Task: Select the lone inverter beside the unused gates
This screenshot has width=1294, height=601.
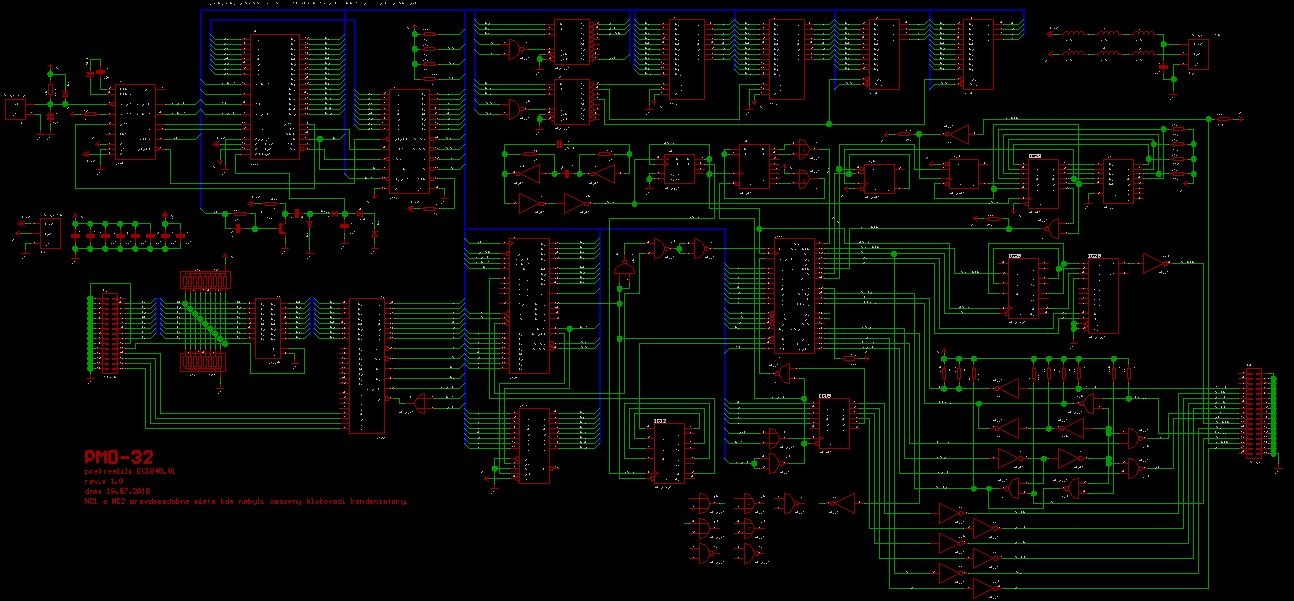Action: (844, 505)
